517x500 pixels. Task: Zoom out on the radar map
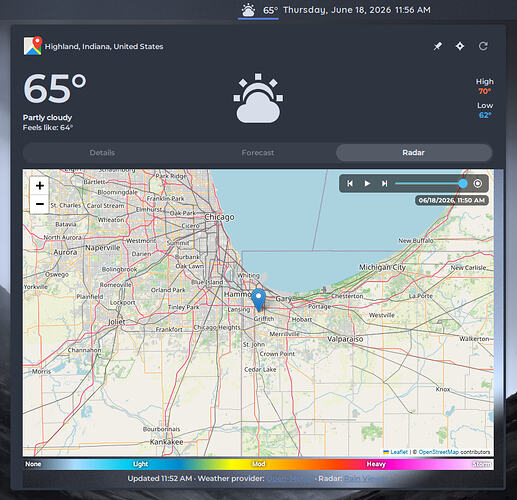40,204
